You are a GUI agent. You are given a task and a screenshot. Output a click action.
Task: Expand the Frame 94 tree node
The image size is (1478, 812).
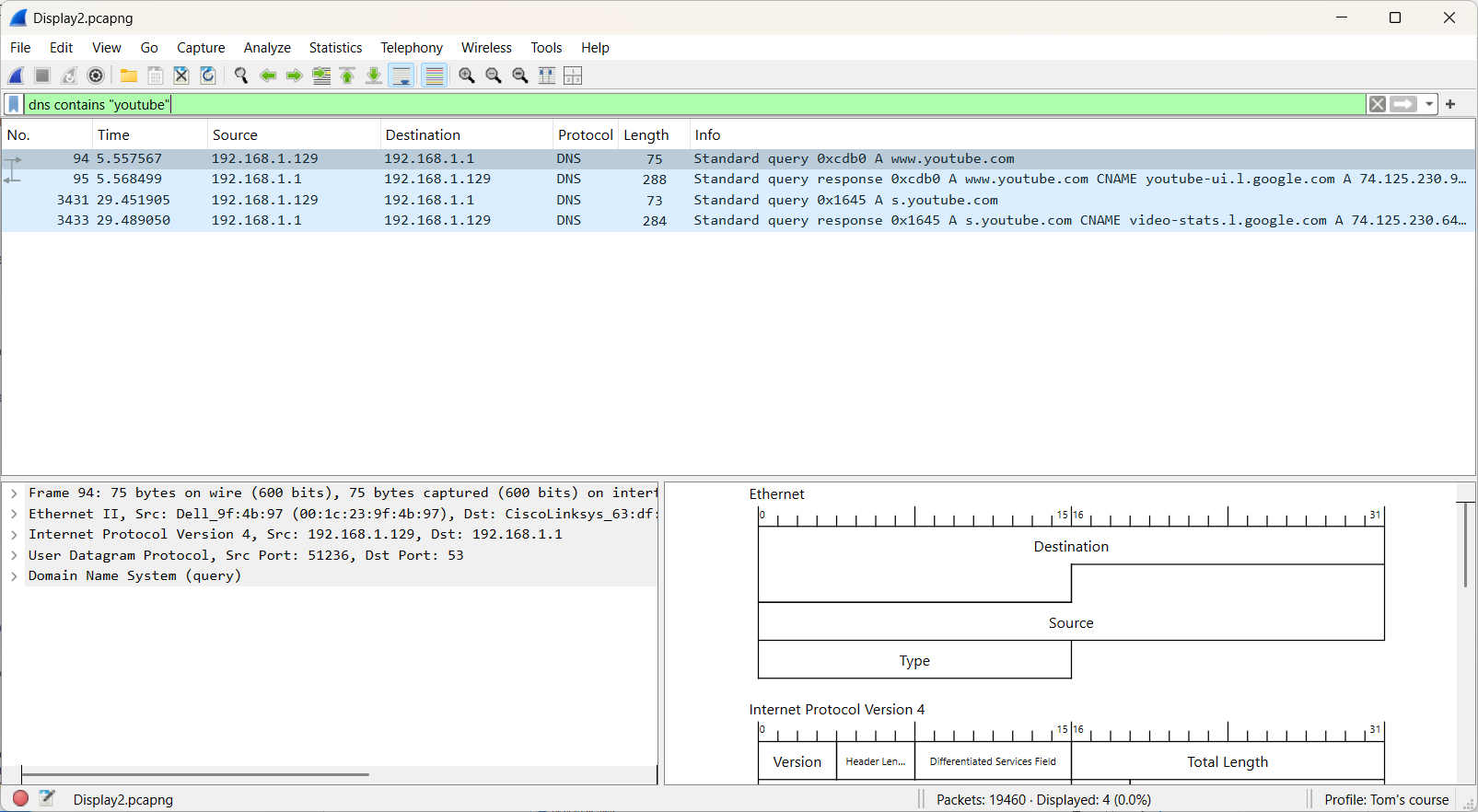pyautogui.click(x=14, y=493)
